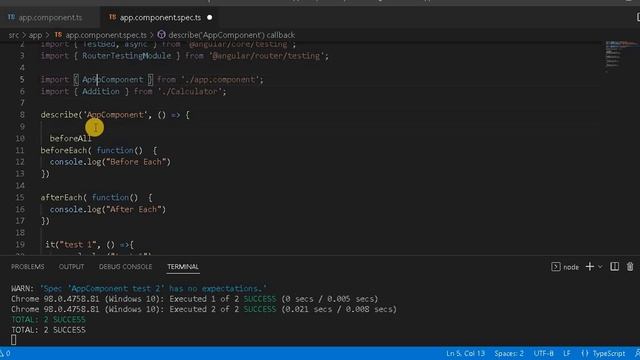Open the OUTPUT panel tab
The image size is (640, 360).
point(71,267)
